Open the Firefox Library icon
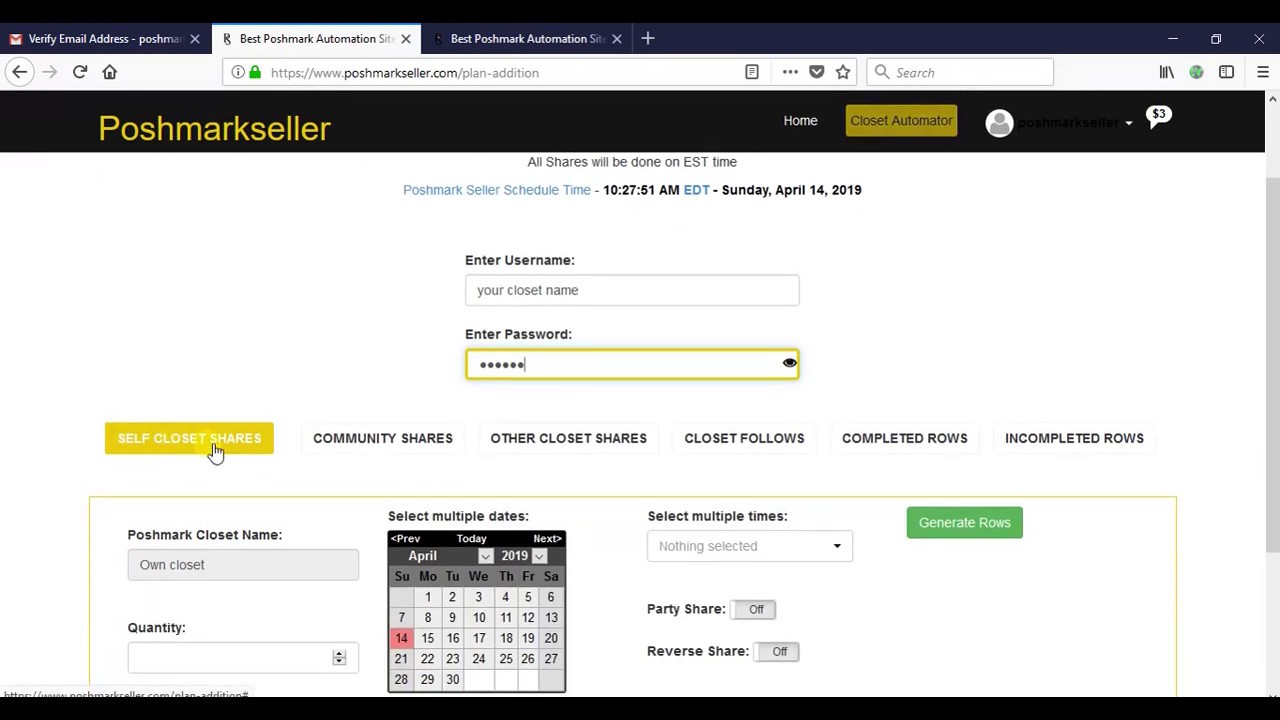Viewport: 1280px width, 720px height. point(1166,72)
